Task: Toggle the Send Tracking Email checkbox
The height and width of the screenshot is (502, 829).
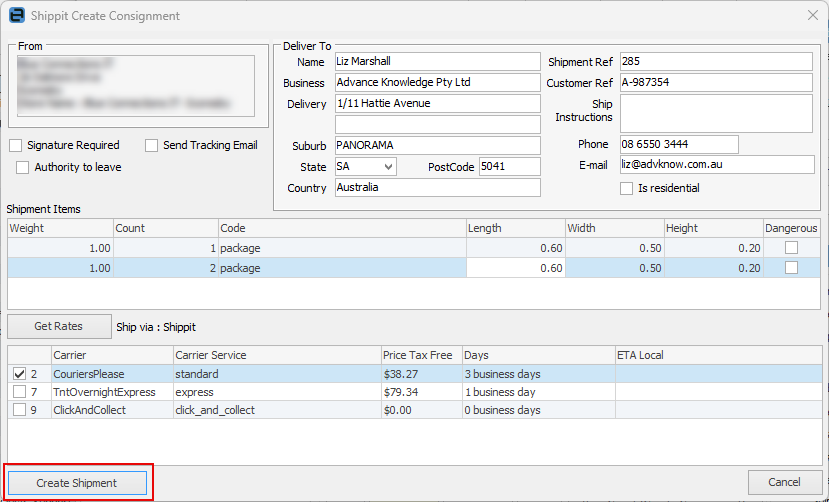Action: point(152,145)
